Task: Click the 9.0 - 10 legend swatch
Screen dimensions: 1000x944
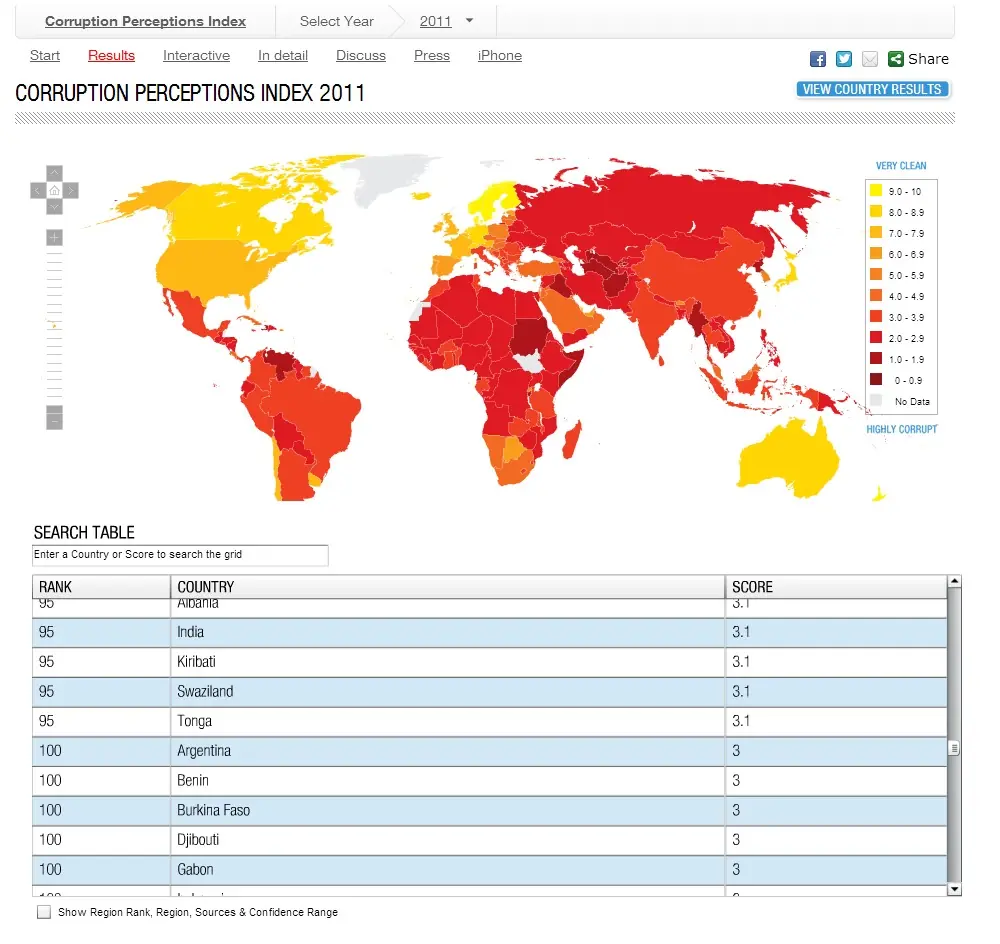Action: [x=876, y=190]
